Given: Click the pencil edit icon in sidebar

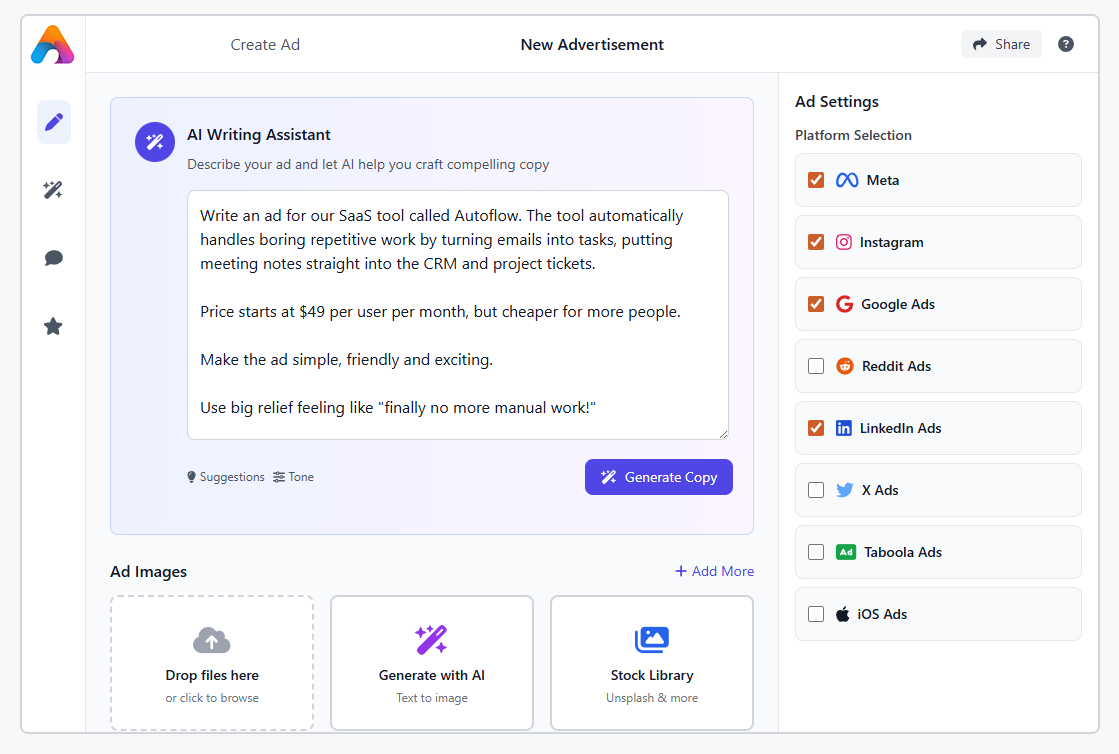Looking at the screenshot, I should click(54, 122).
